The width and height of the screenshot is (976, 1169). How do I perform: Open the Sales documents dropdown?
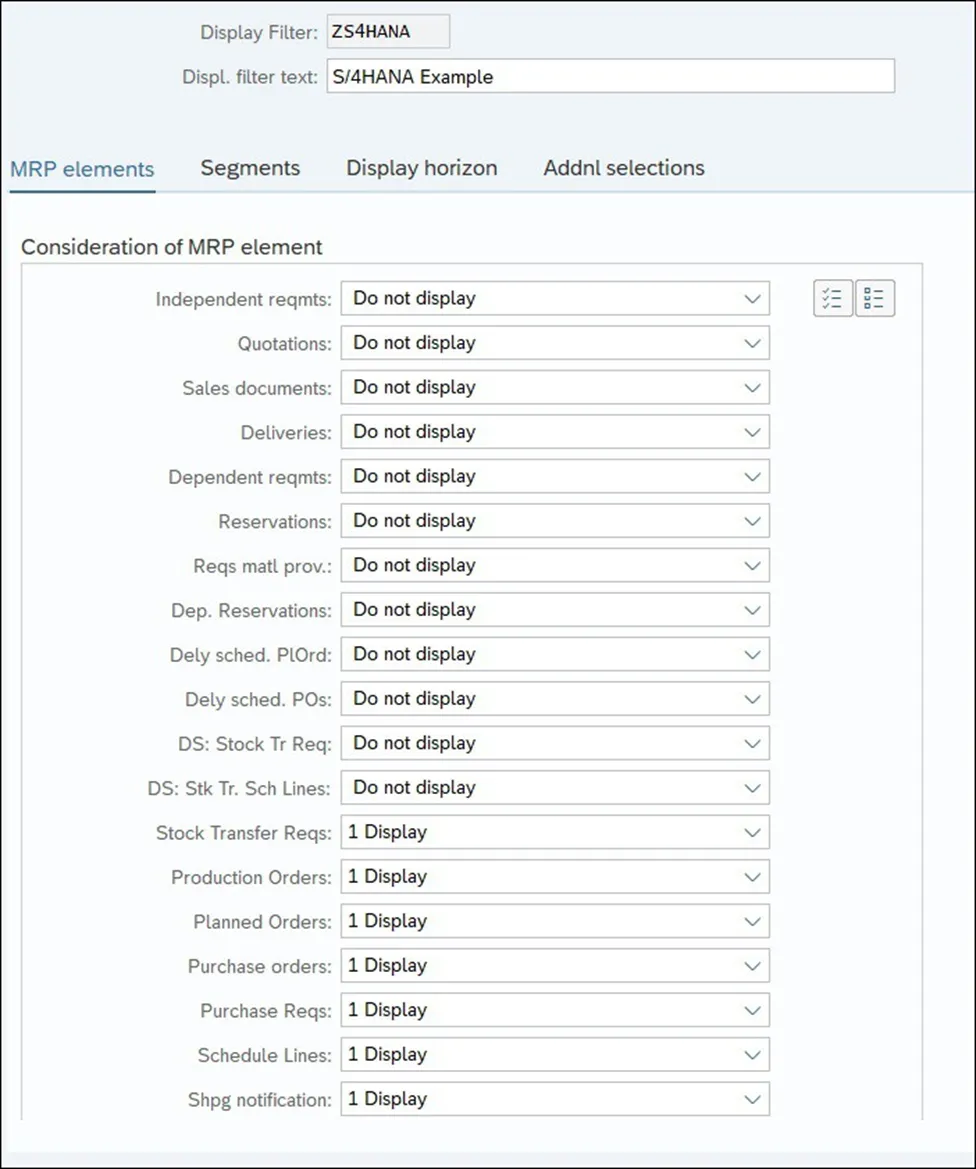pyautogui.click(x=752, y=387)
